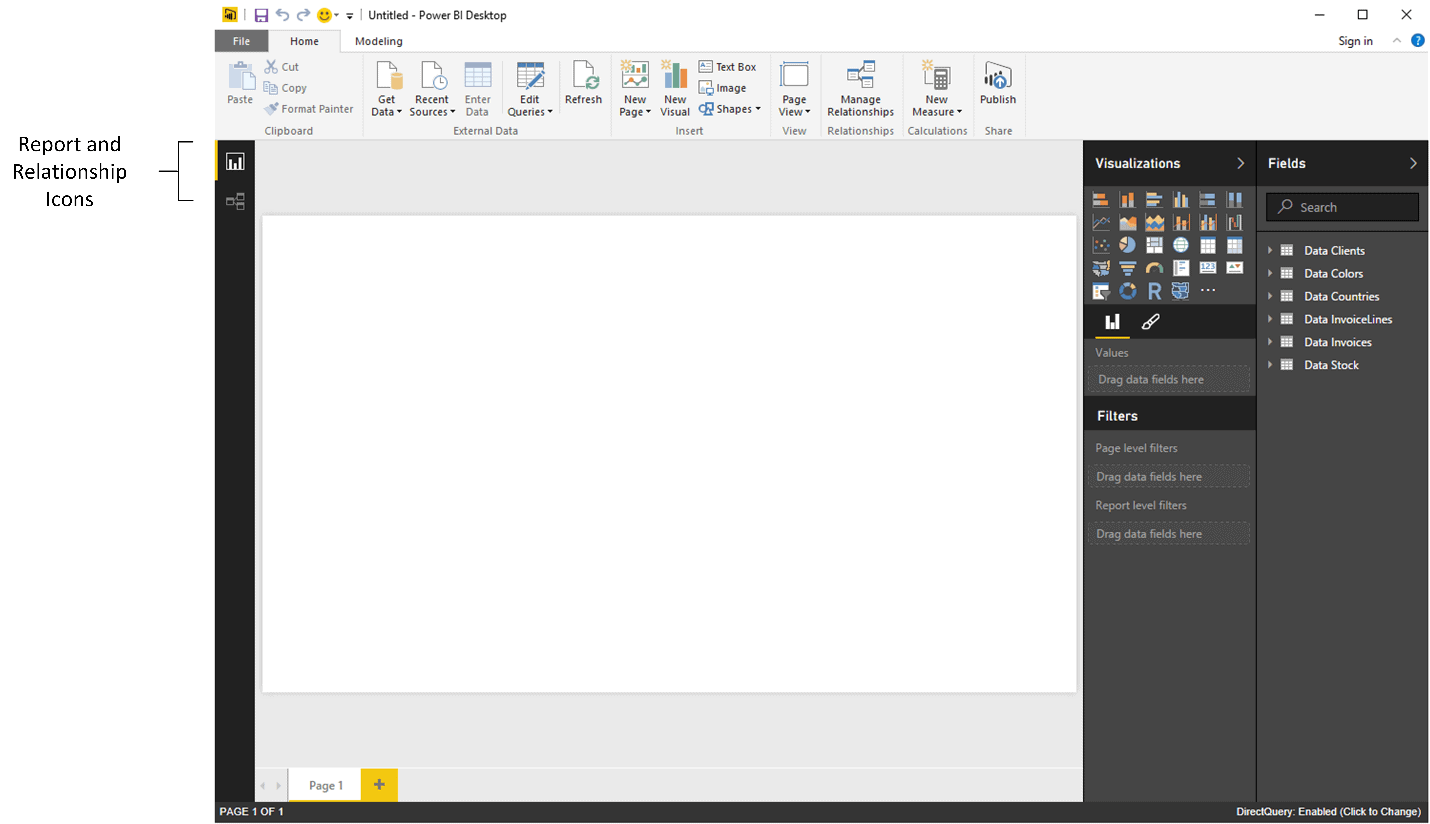This screenshot has height=824, width=1430.
Task: Select the funnel chart visualization
Action: pyautogui.click(x=1128, y=268)
